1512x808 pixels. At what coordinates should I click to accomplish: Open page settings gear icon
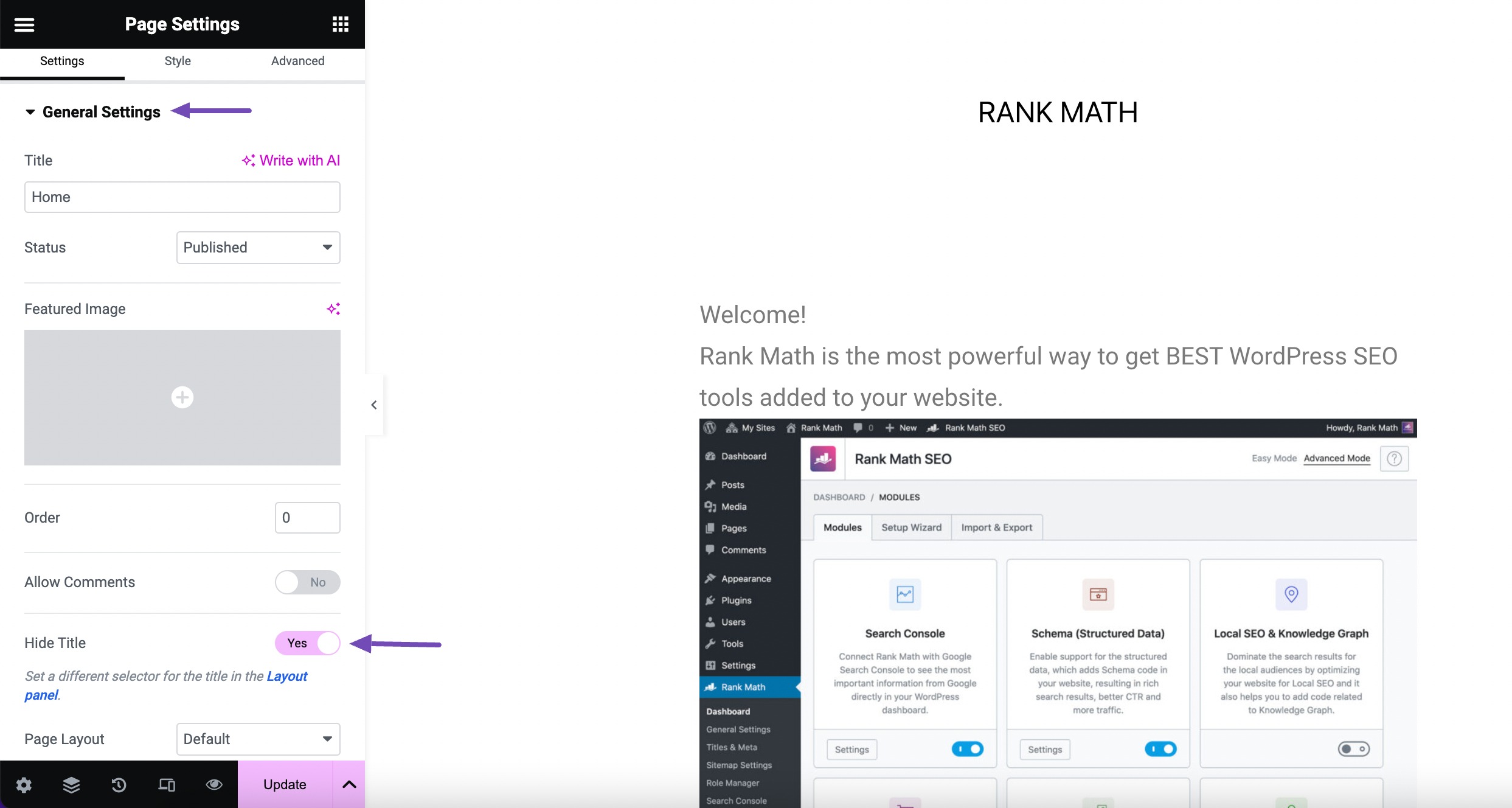click(x=24, y=785)
